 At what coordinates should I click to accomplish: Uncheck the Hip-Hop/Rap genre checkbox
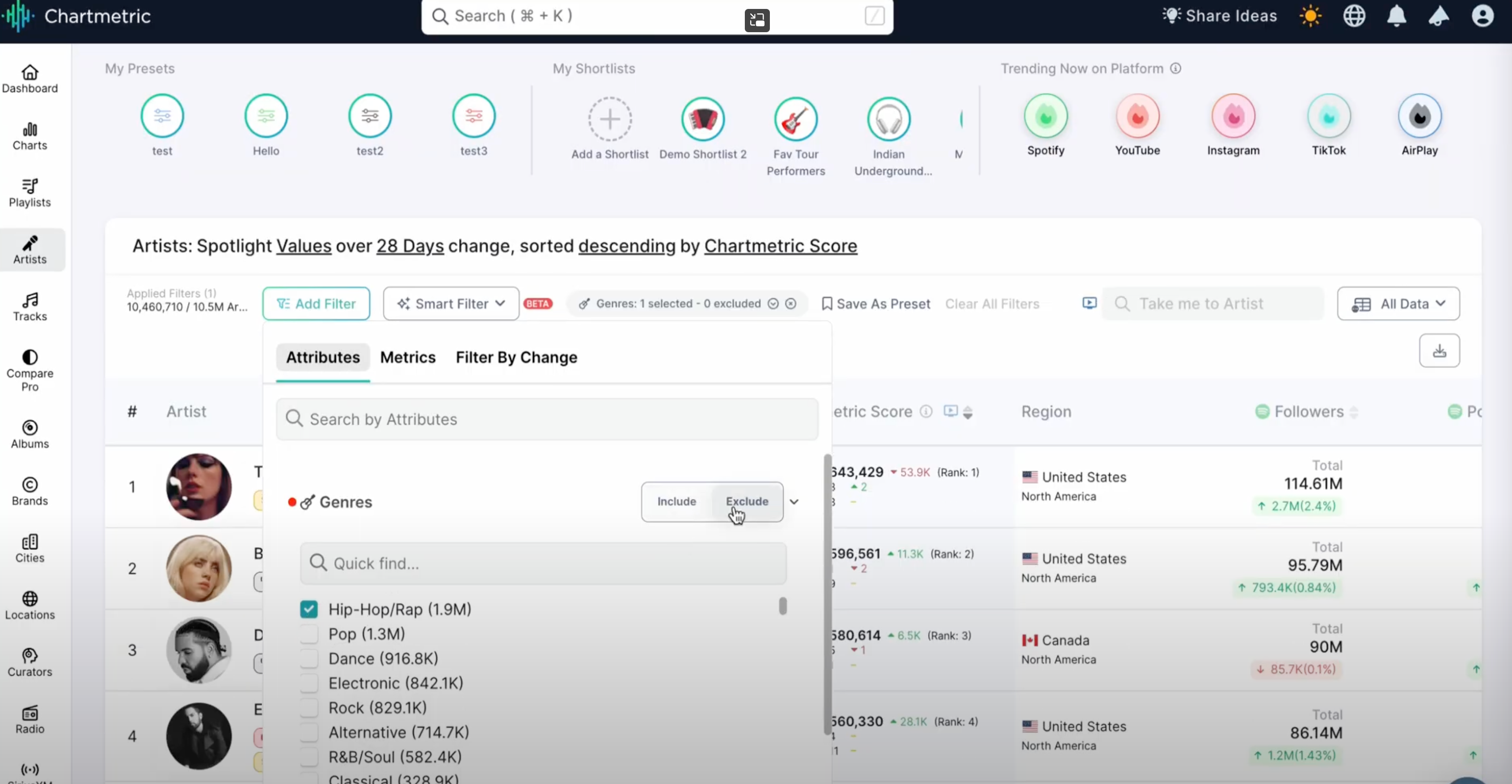coord(309,609)
